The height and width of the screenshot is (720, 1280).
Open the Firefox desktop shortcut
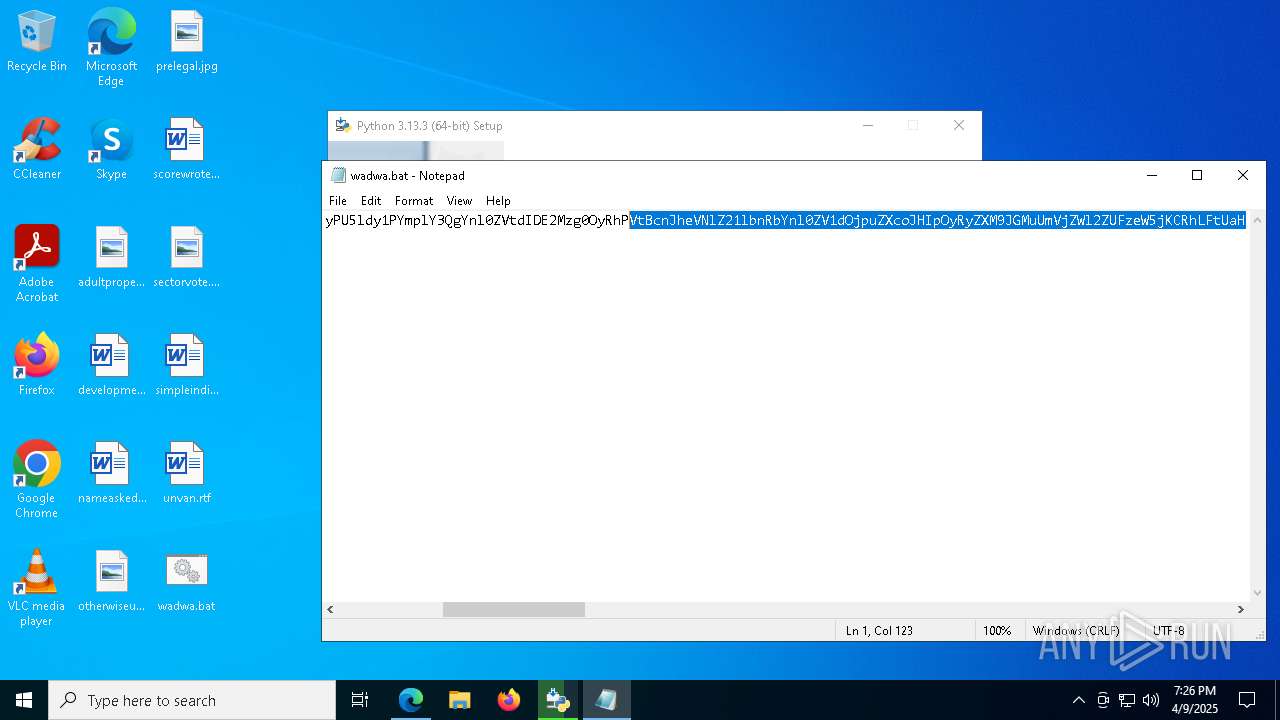coord(37,366)
